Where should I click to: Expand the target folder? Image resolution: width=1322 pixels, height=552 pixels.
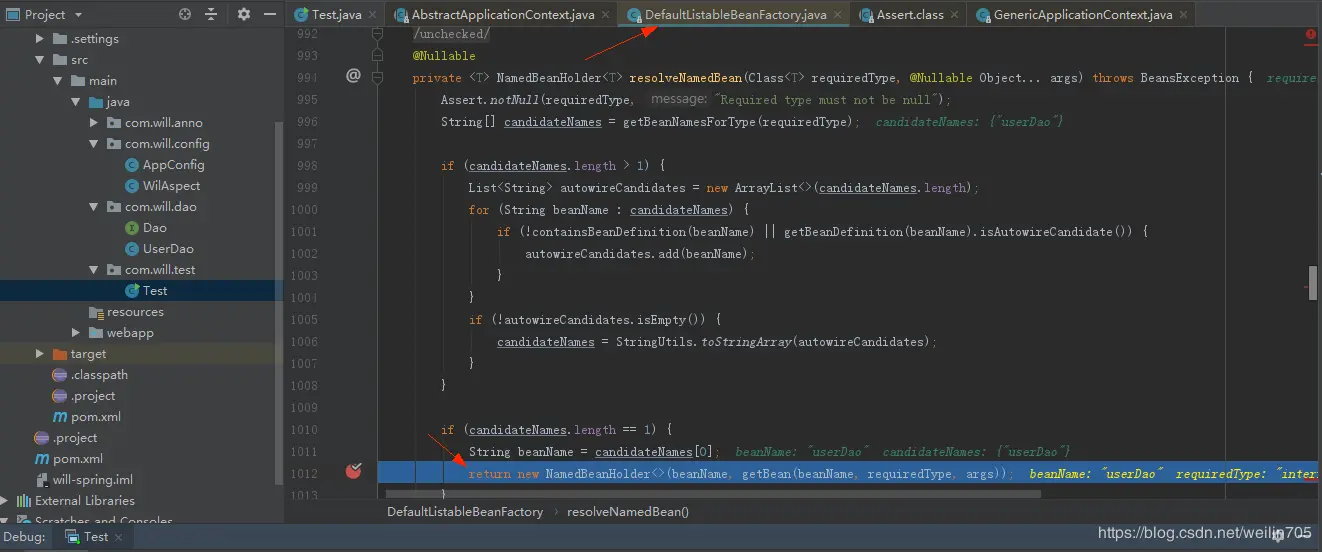(x=40, y=354)
